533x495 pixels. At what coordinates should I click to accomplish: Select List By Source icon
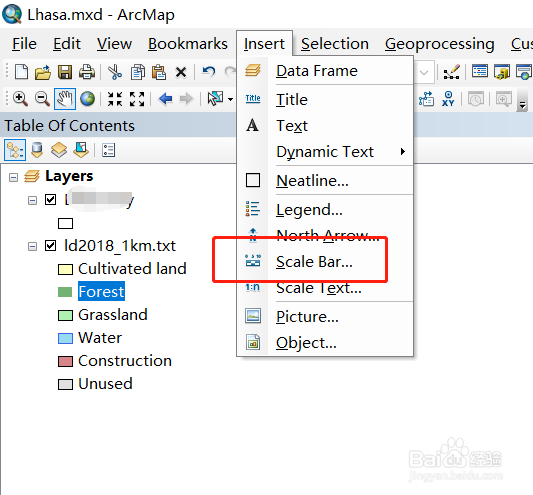[37, 150]
